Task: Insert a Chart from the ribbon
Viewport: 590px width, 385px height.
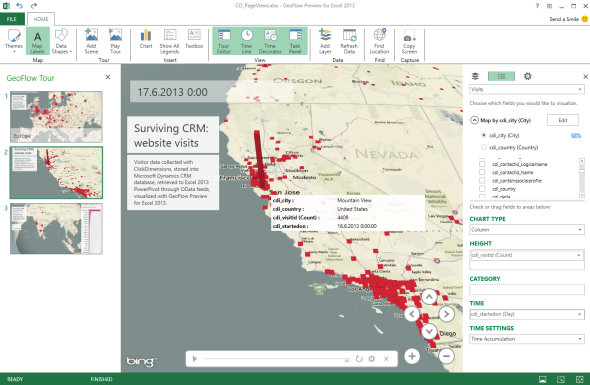Action: pos(146,39)
